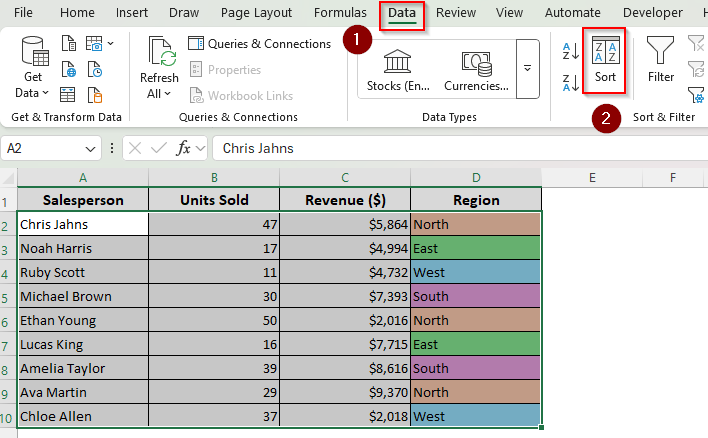Click the Existing Connections icon

(94, 95)
